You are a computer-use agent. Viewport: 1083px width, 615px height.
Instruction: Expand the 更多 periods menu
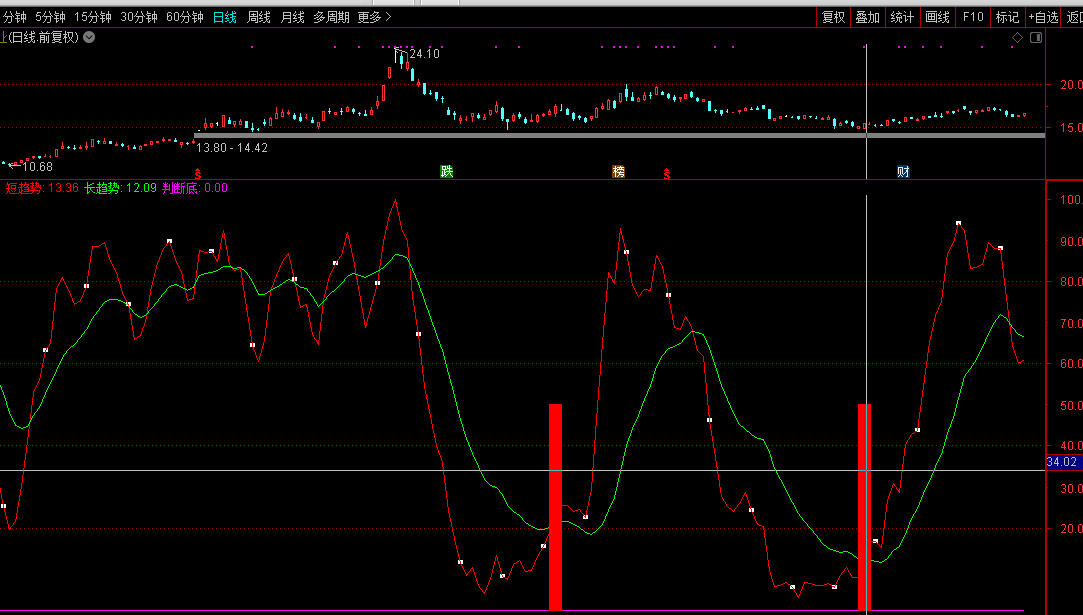374,17
